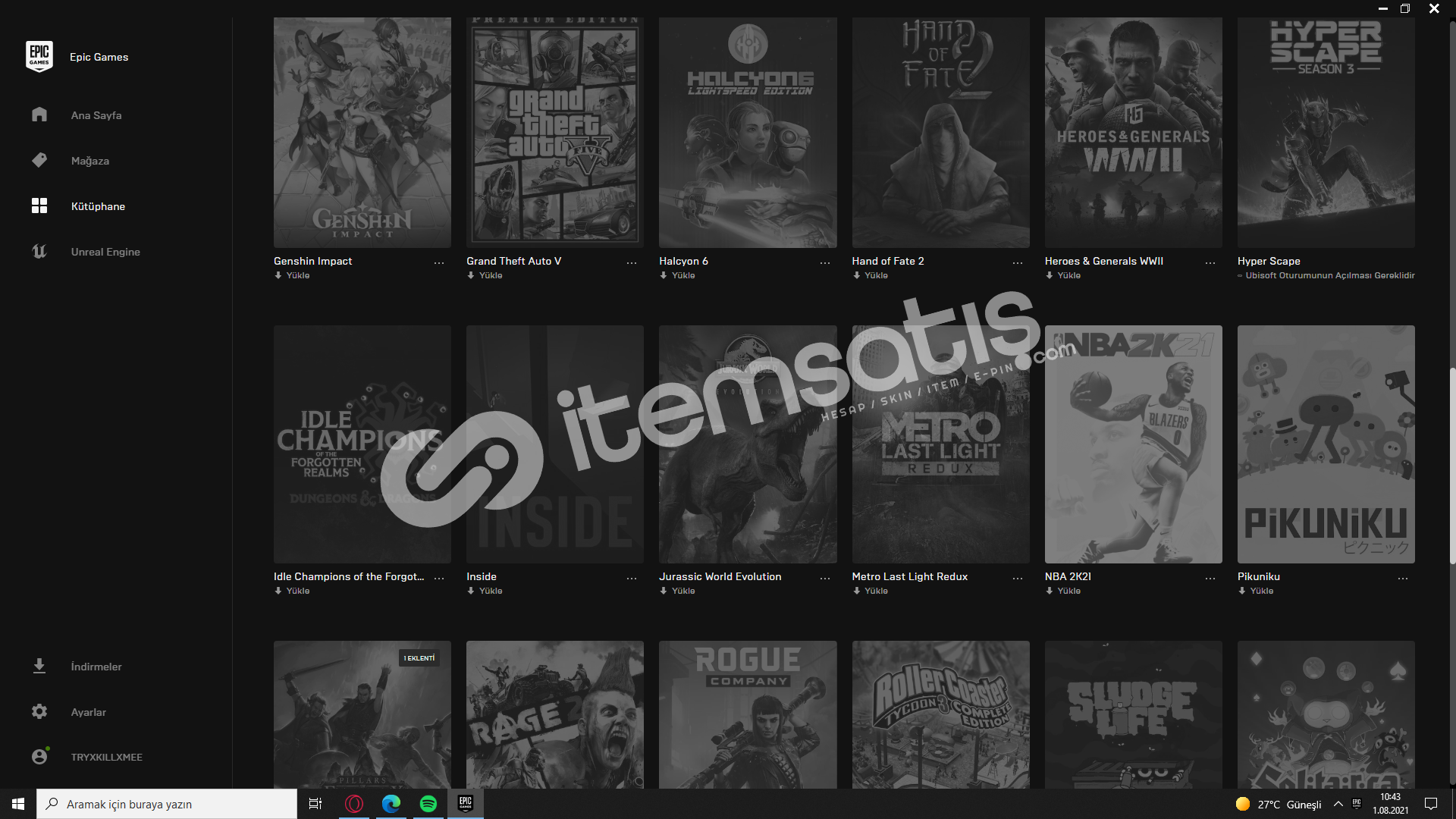1456x819 pixels.
Task: Click the download arrow under Inside
Action: point(471,591)
